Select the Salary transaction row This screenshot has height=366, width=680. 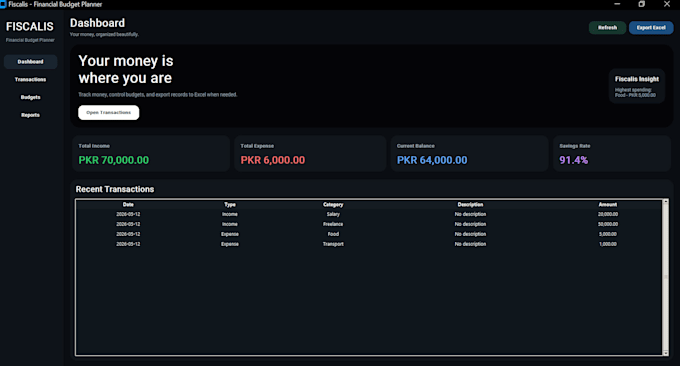pyautogui.click(x=369, y=214)
